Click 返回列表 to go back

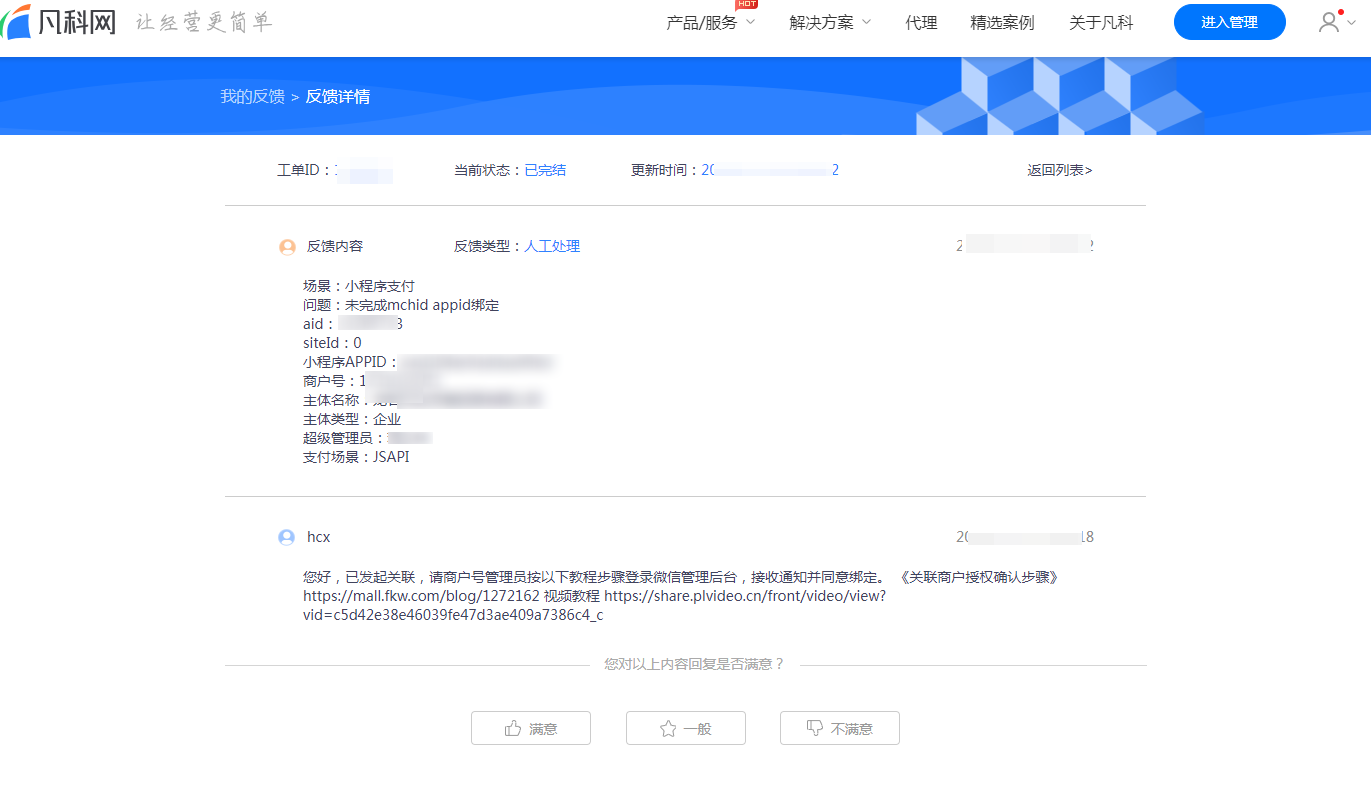tap(1059, 170)
